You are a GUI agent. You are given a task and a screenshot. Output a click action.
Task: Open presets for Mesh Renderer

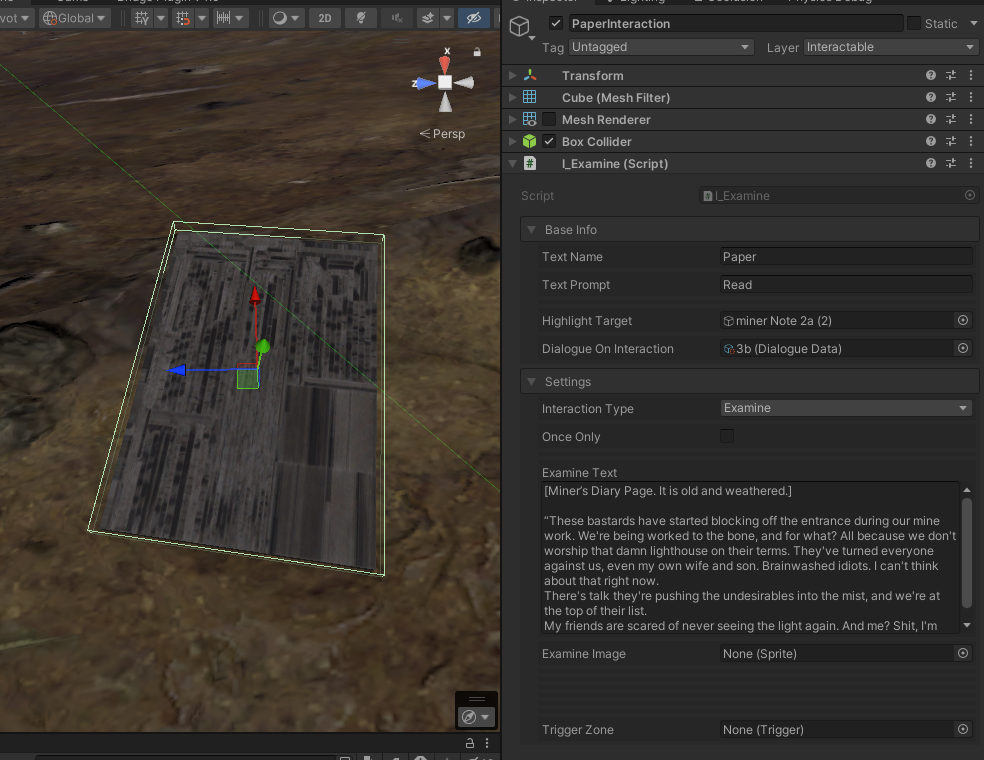[x=951, y=119]
